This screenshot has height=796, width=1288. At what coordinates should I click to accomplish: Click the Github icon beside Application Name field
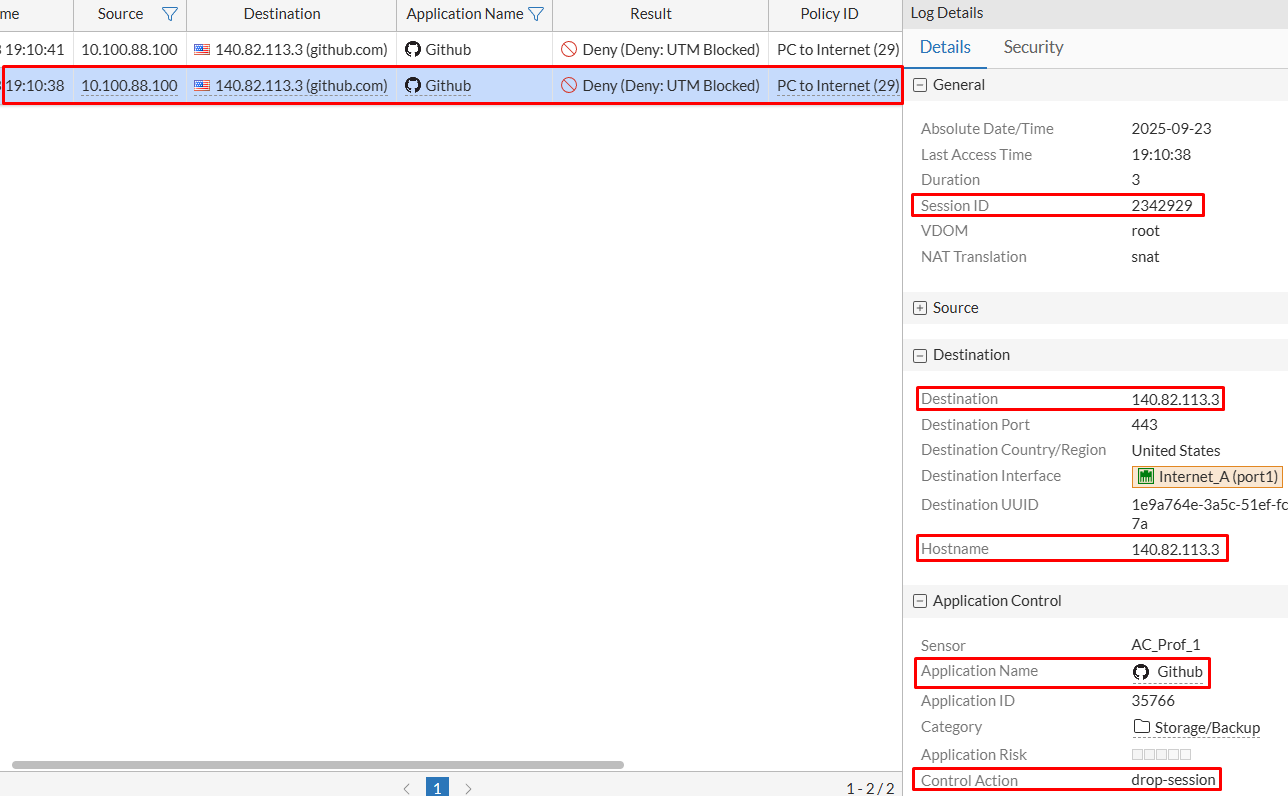(x=1141, y=672)
